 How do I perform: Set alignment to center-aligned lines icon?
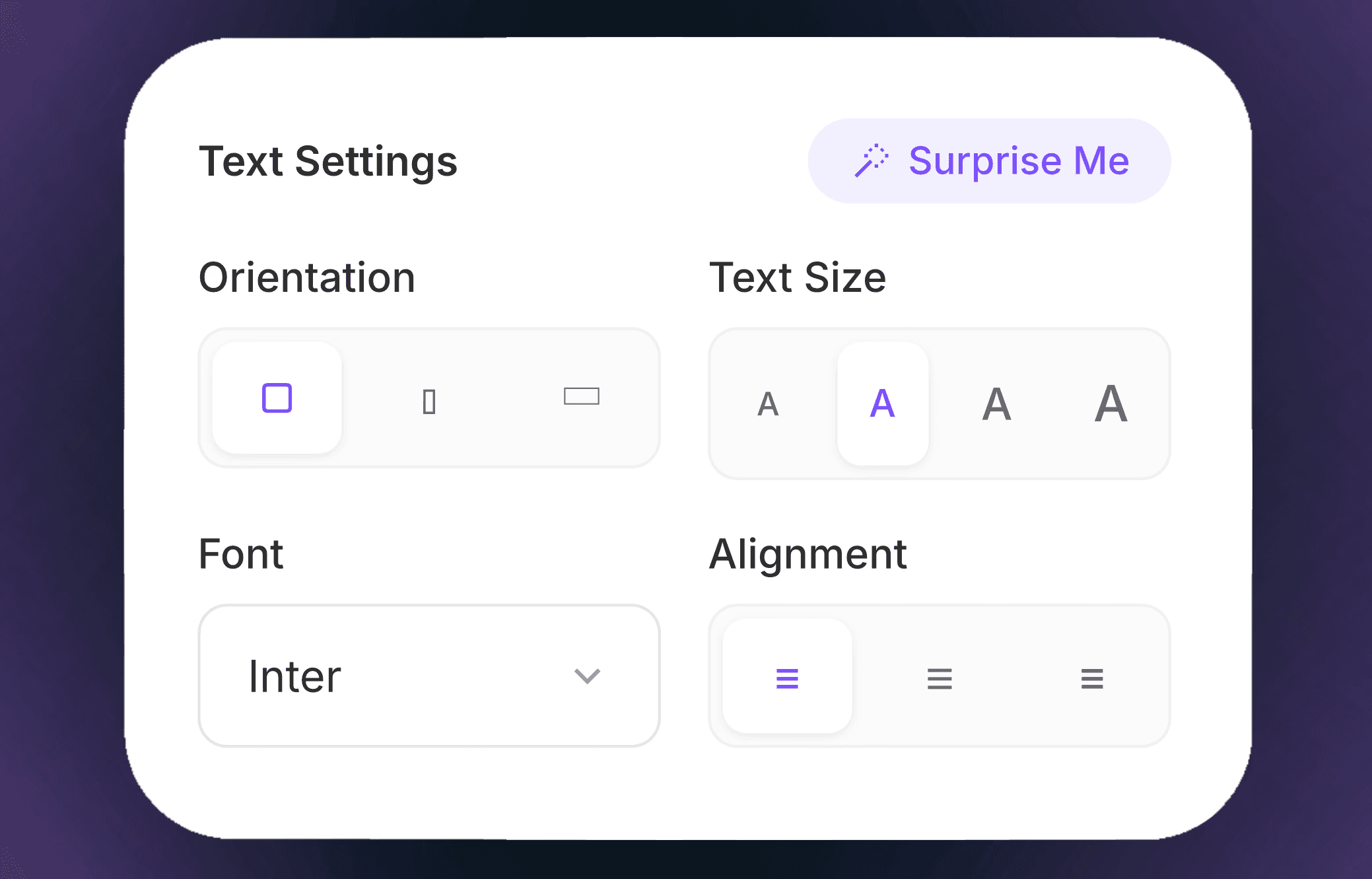click(x=940, y=678)
